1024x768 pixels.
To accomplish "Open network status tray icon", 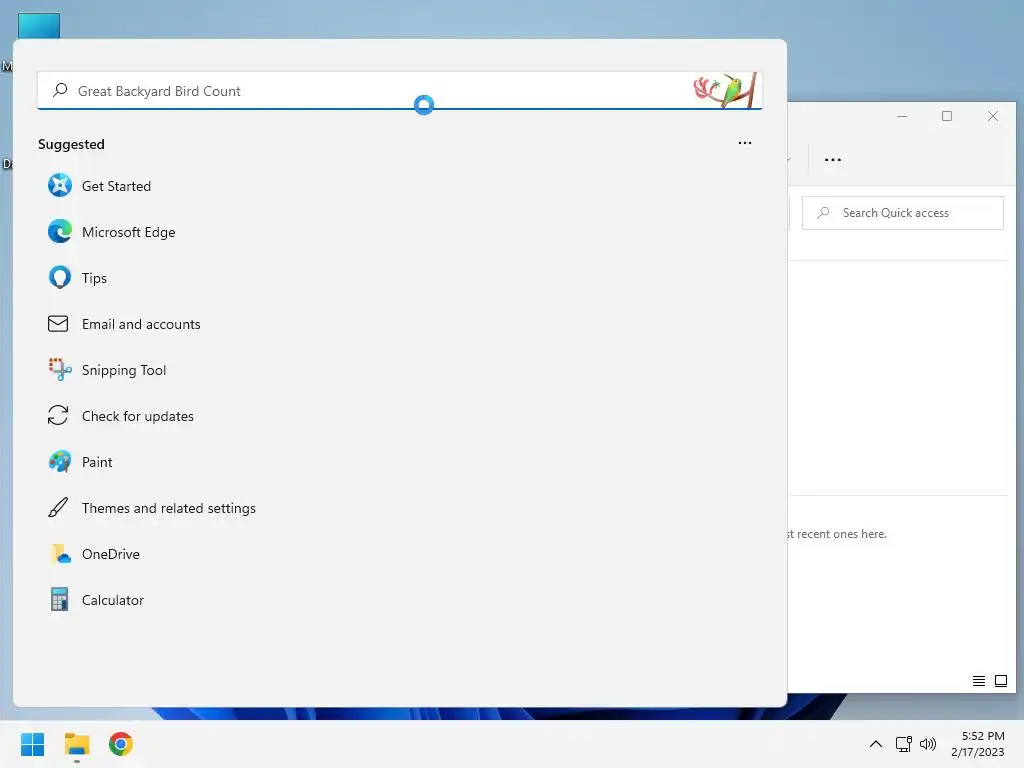I will coord(903,744).
